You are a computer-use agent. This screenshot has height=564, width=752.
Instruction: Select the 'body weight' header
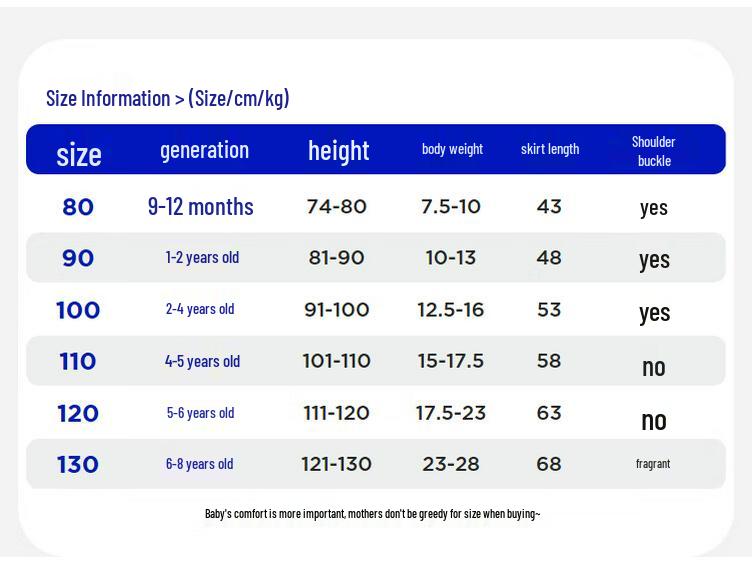click(452, 149)
